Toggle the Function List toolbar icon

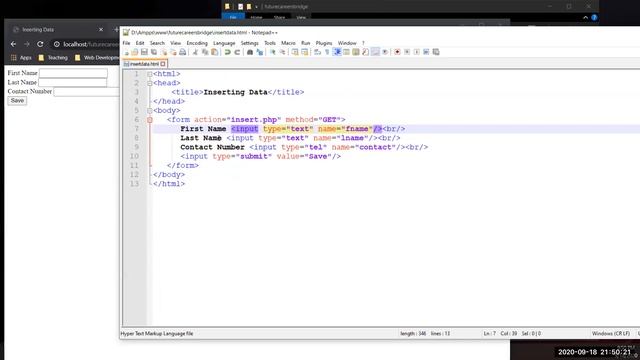365,52
